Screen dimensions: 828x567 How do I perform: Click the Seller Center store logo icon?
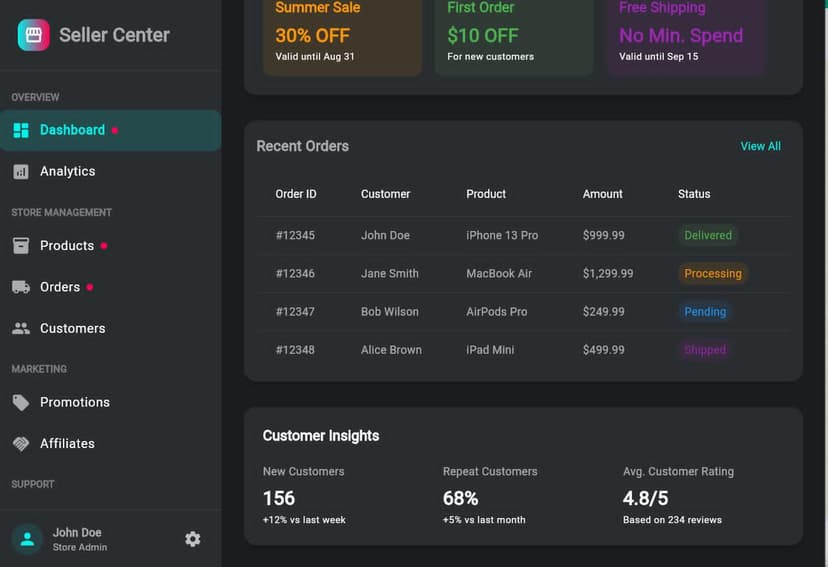[34, 35]
